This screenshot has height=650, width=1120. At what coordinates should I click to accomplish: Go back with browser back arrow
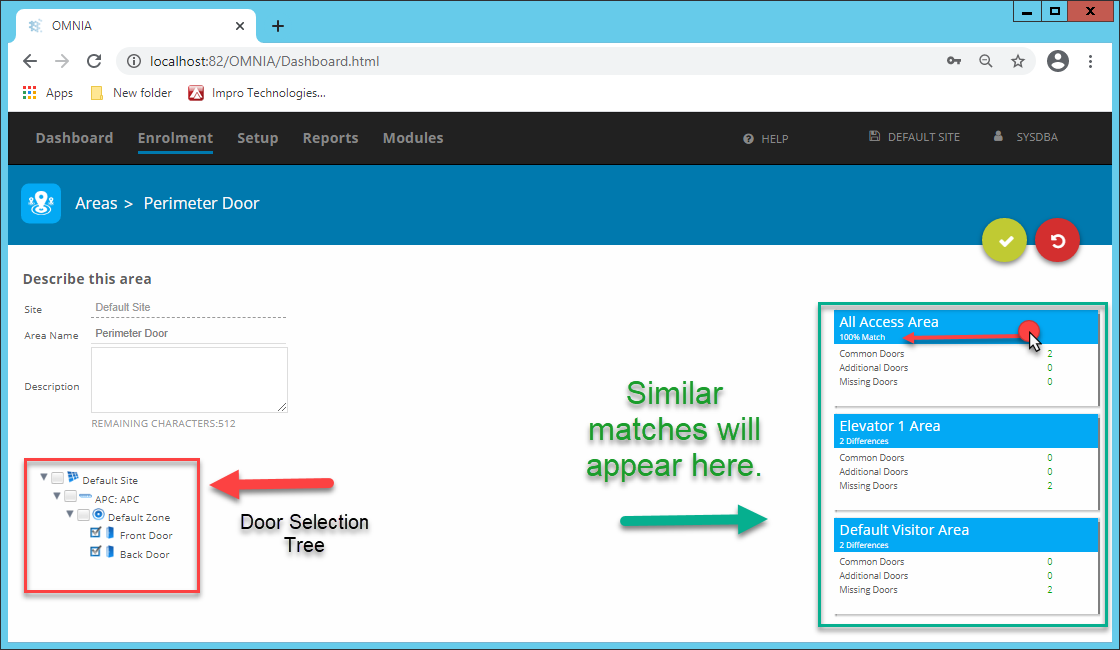click(x=30, y=61)
